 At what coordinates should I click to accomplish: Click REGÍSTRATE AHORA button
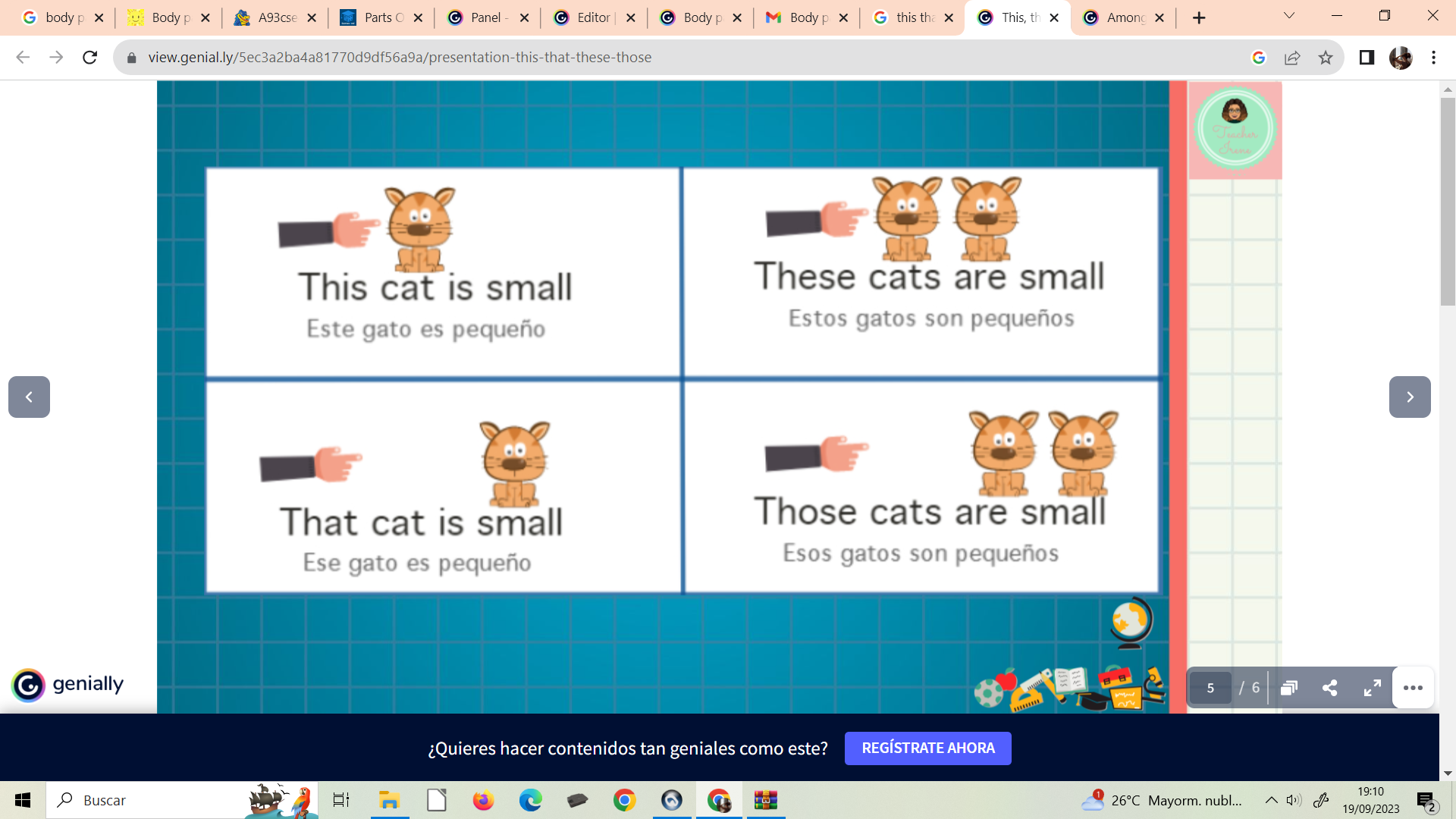(927, 748)
